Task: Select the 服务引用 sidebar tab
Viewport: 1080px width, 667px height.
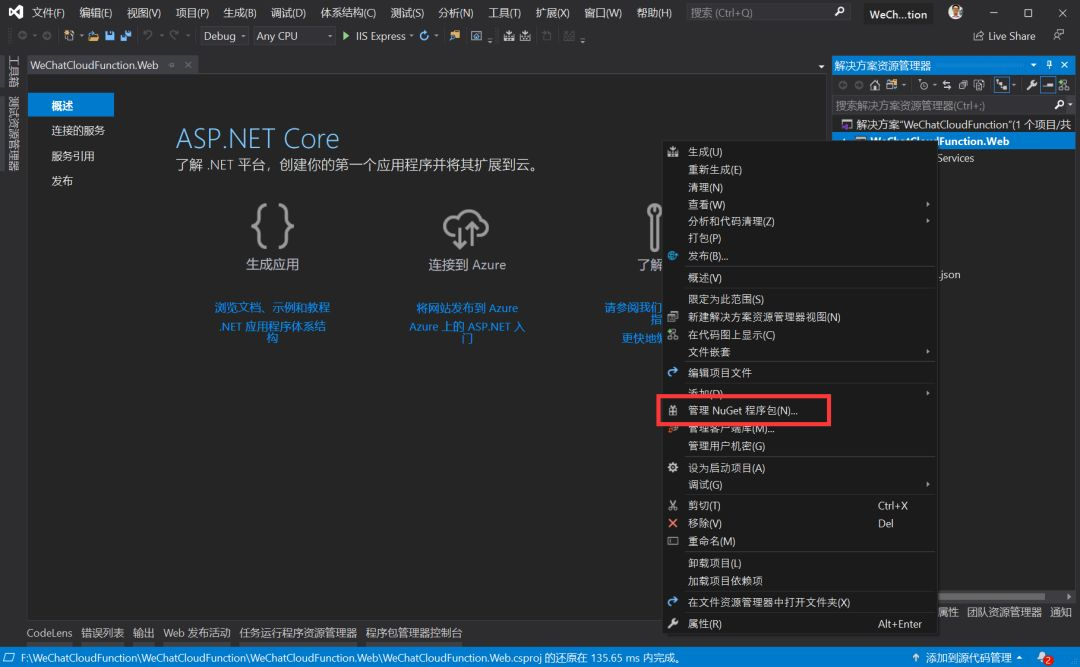Action: coord(71,156)
